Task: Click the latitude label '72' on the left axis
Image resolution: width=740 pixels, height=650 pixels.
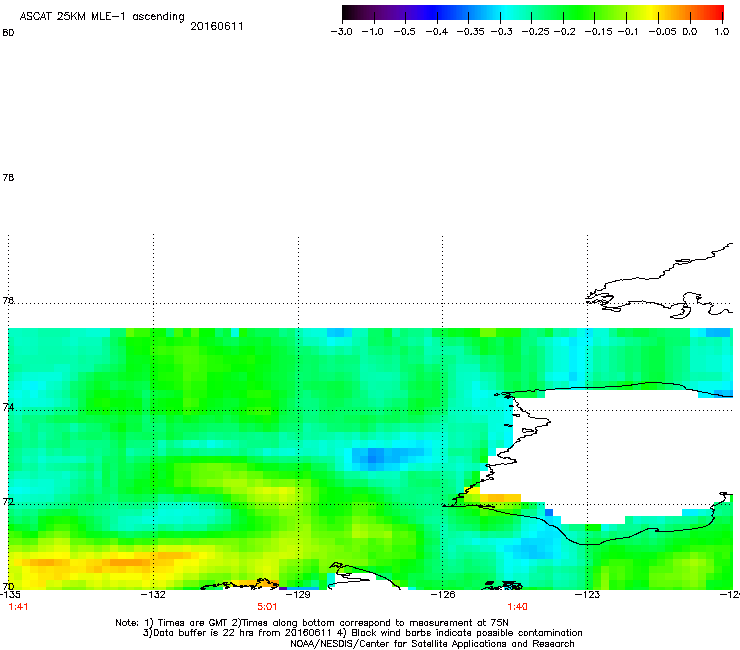Action: (8, 501)
